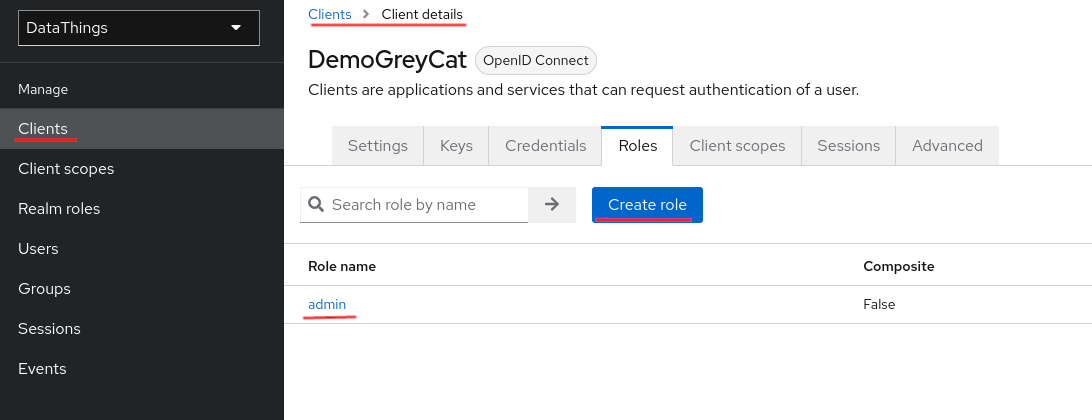This screenshot has width=1092, height=420.
Task: Select Clients in the sidebar
Action: tap(141, 129)
